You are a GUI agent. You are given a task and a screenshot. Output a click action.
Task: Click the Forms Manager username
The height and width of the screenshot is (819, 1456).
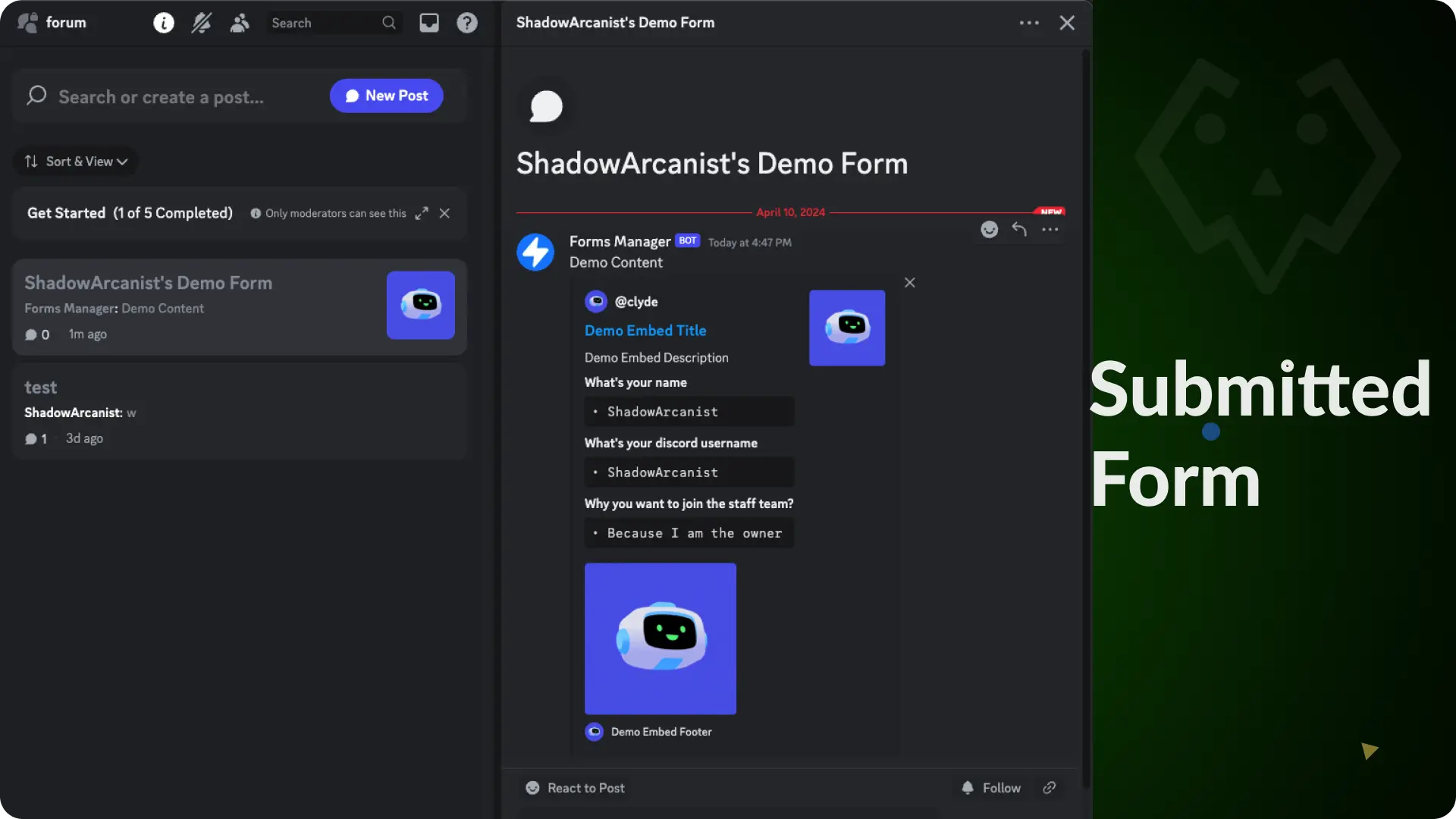(x=620, y=241)
